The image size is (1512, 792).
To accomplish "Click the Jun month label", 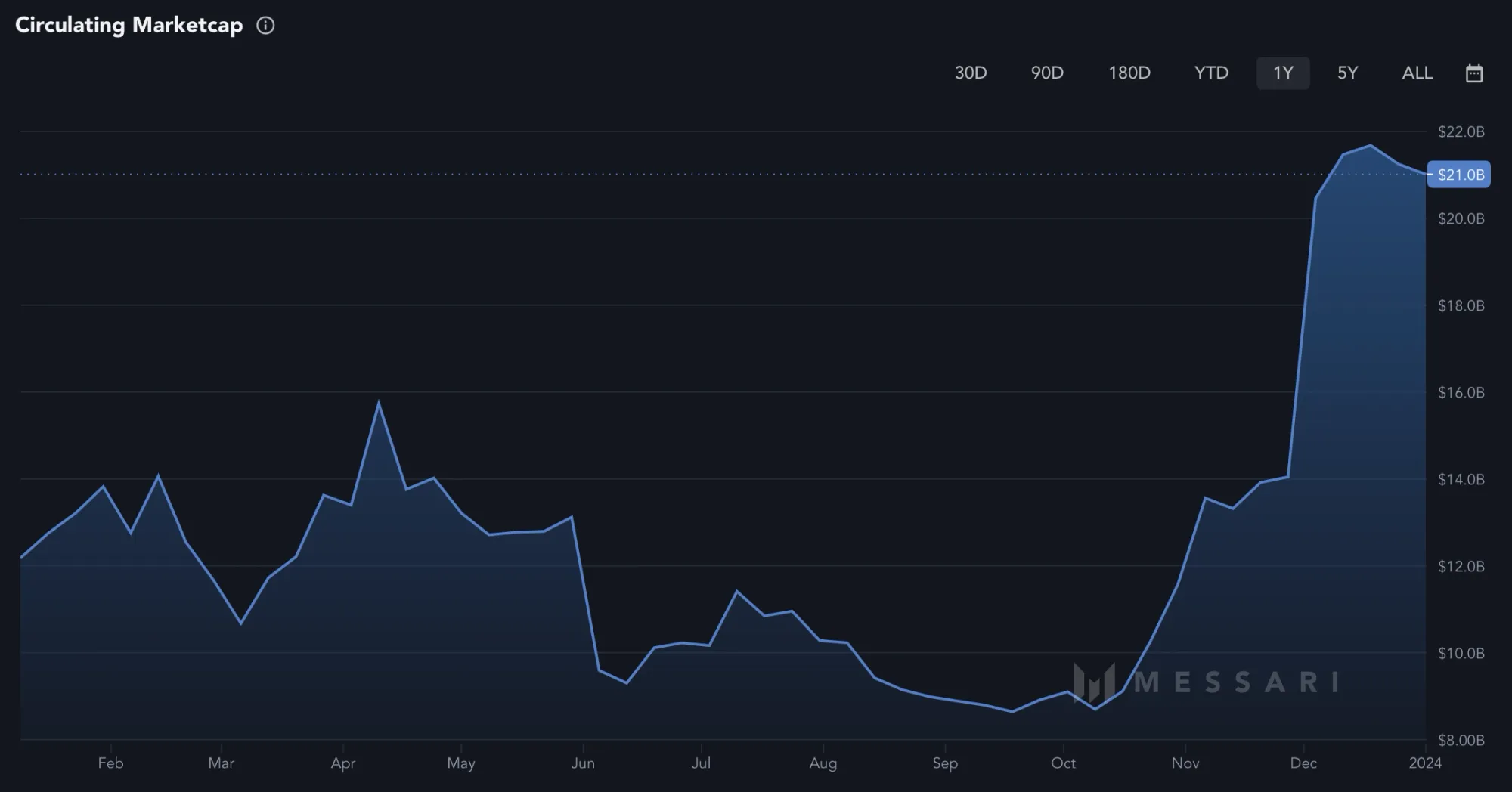I will click(583, 763).
